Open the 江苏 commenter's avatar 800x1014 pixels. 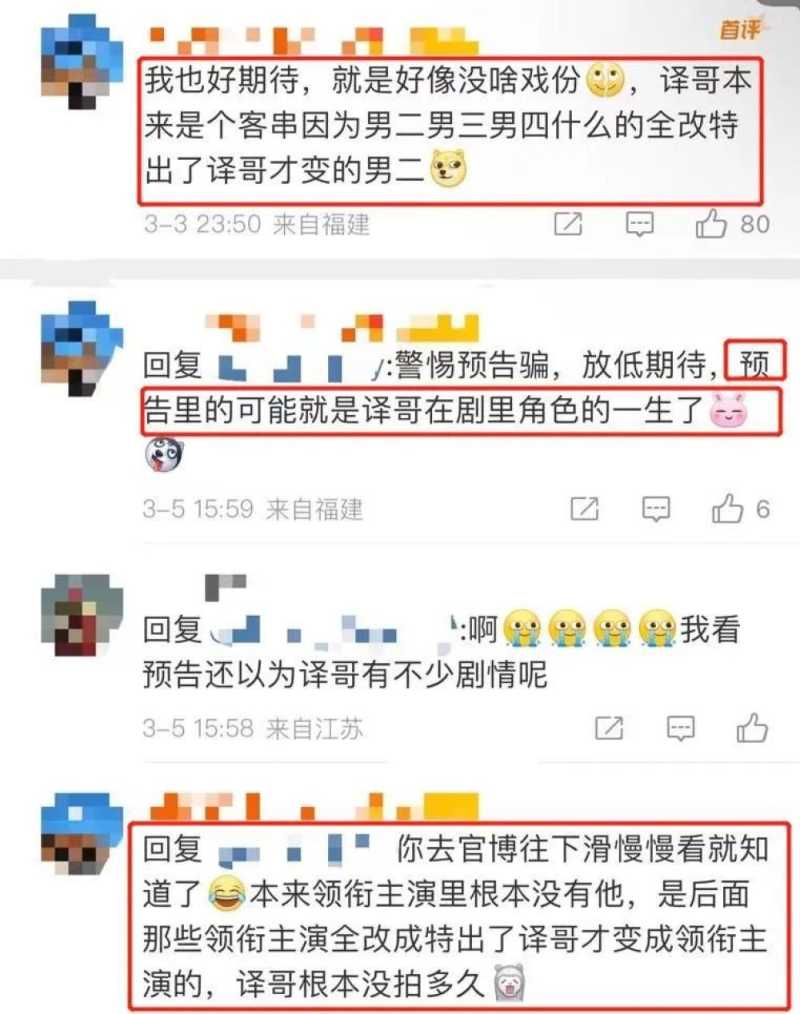click(82, 614)
